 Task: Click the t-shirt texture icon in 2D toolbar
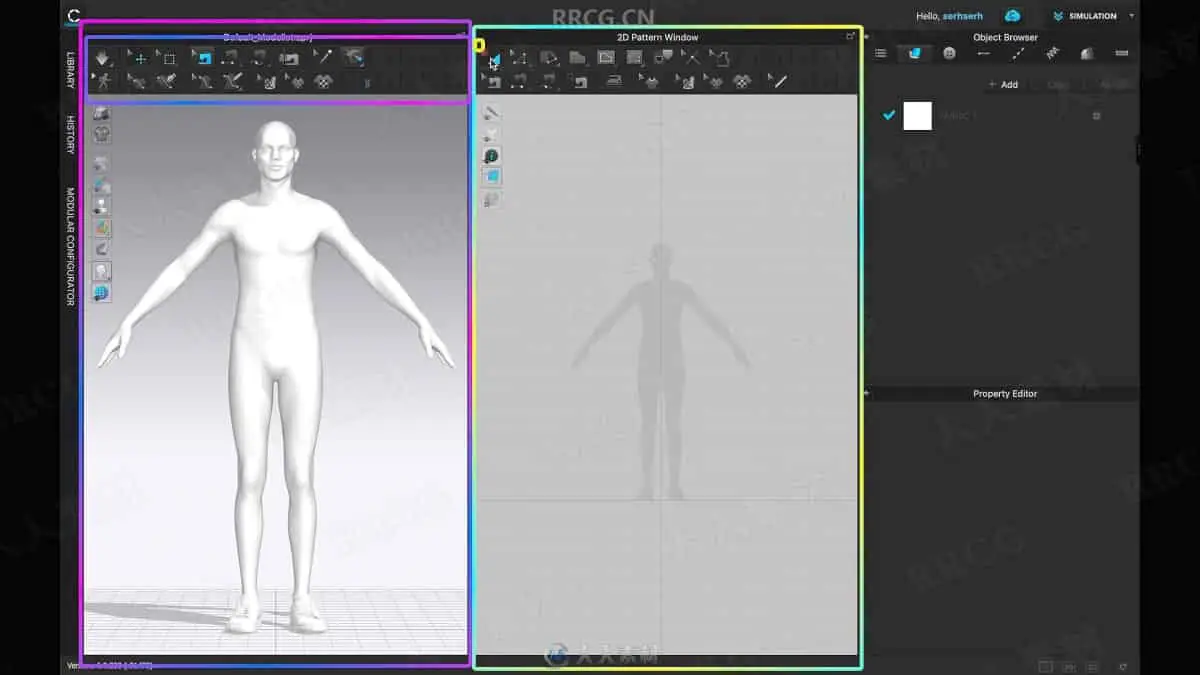tap(714, 82)
